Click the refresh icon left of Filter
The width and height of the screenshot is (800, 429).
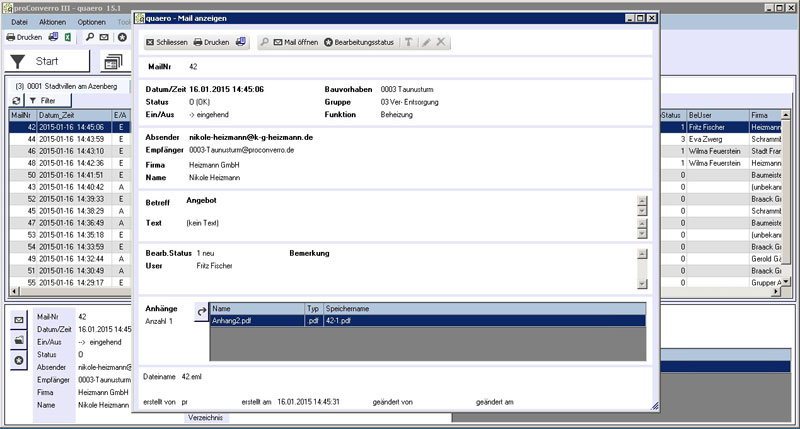(x=16, y=101)
